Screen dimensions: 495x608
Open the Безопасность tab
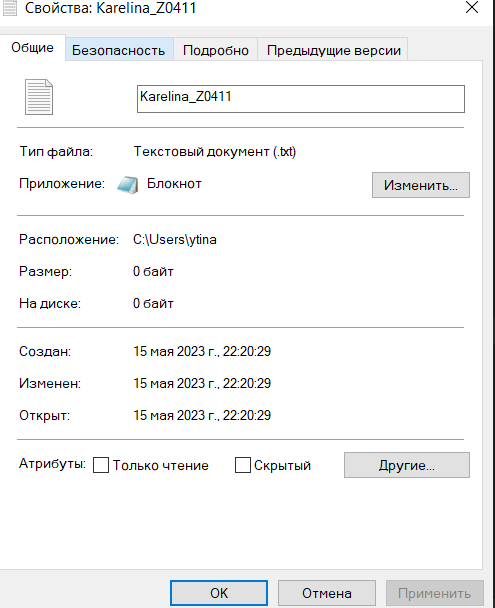(x=119, y=50)
